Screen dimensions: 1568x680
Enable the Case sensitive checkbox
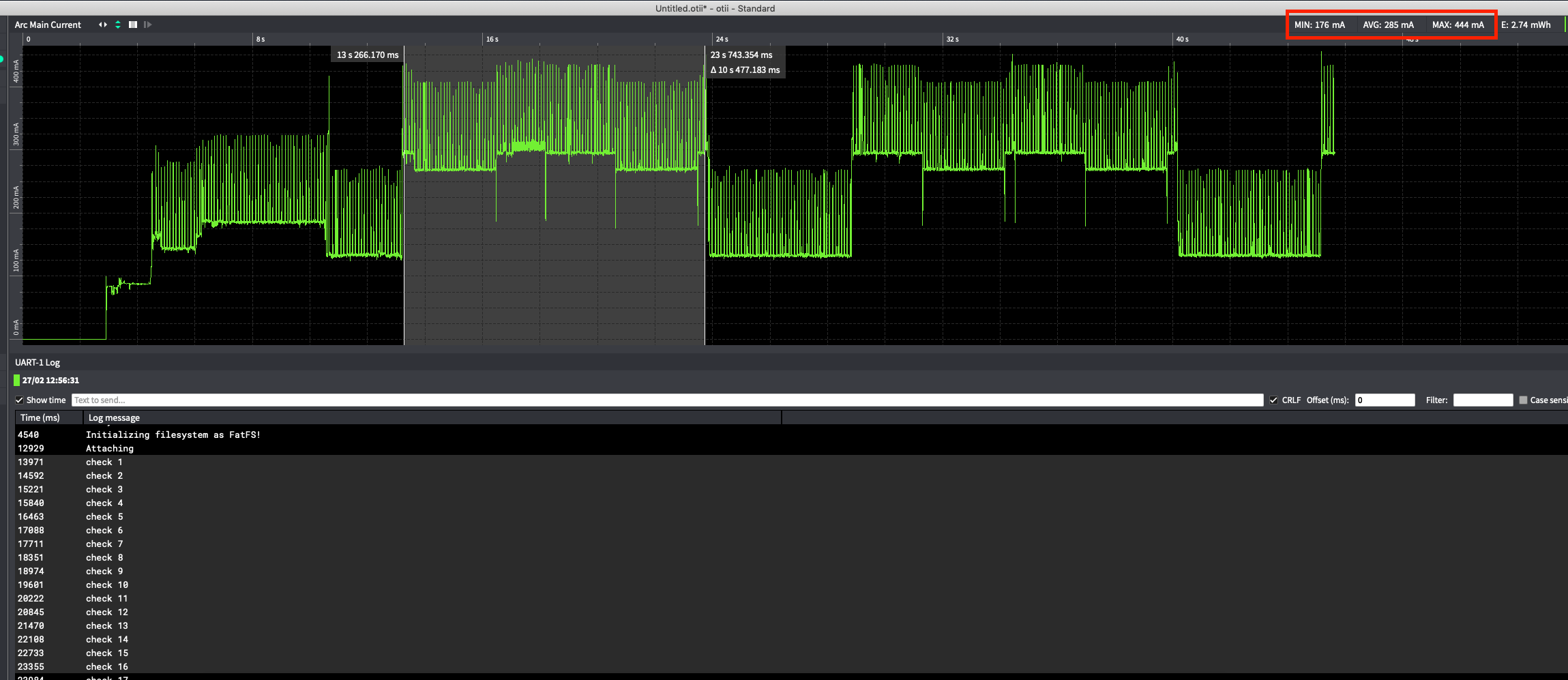(1523, 400)
